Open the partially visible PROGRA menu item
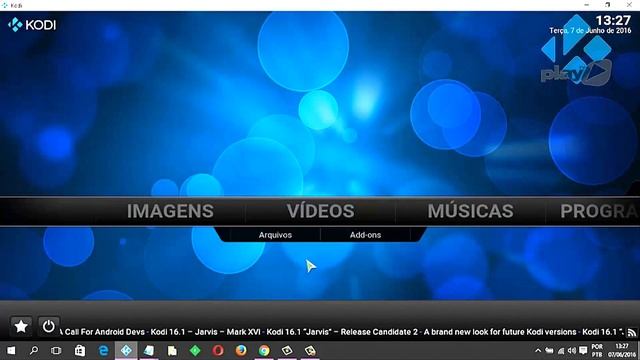Image resolution: width=640 pixels, height=360 pixels. coord(599,211)
